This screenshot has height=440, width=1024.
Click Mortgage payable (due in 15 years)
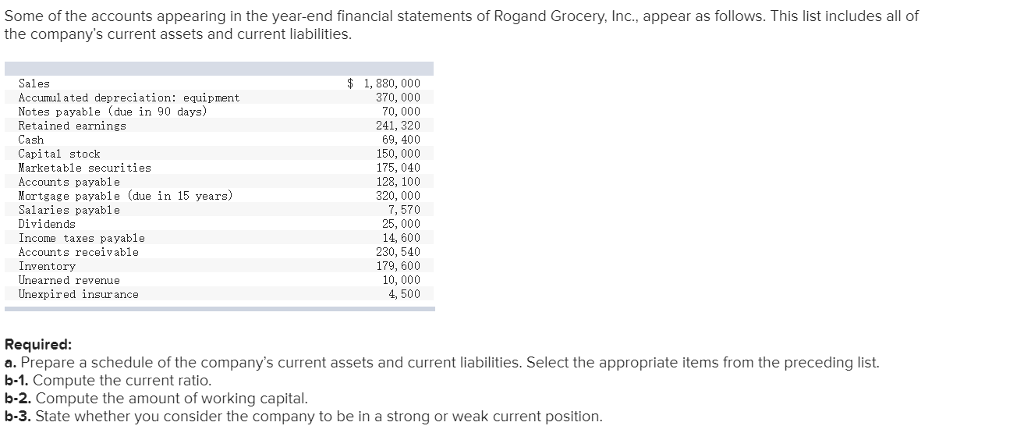(126, 196)
